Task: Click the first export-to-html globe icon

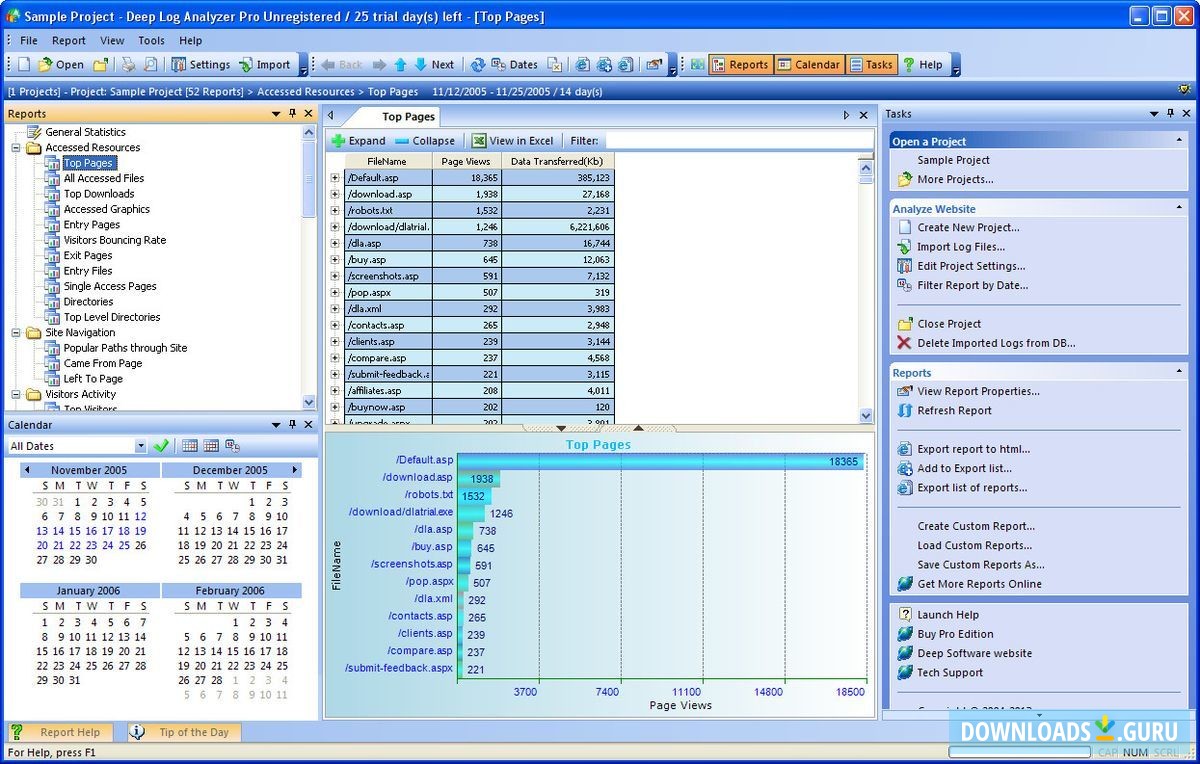Action: [583, 64]
